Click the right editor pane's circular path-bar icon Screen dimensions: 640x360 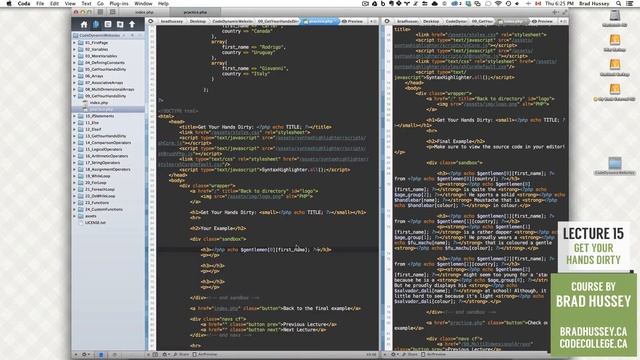tap(387, 21)
